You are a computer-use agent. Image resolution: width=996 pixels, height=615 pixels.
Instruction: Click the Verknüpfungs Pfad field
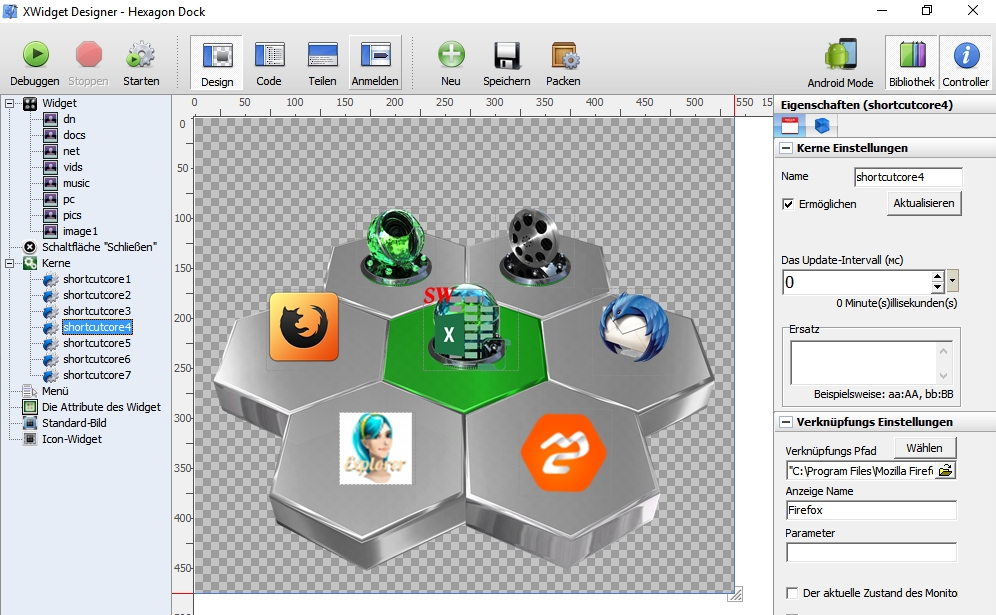pos(861,471)
